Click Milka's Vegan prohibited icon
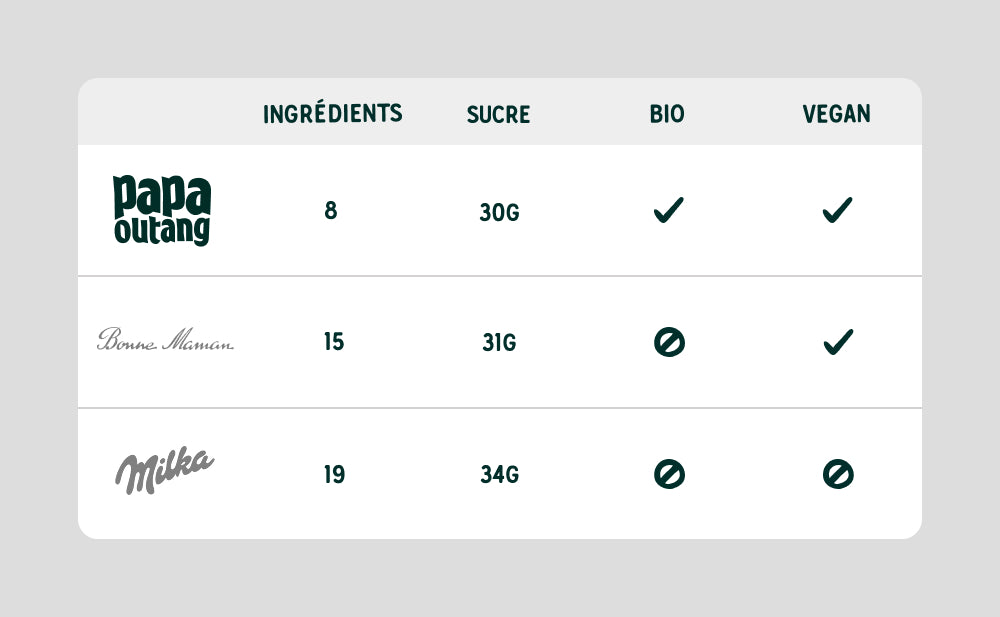The width and height of the screenshot is (1000, 617). click(x=838, y=474)
